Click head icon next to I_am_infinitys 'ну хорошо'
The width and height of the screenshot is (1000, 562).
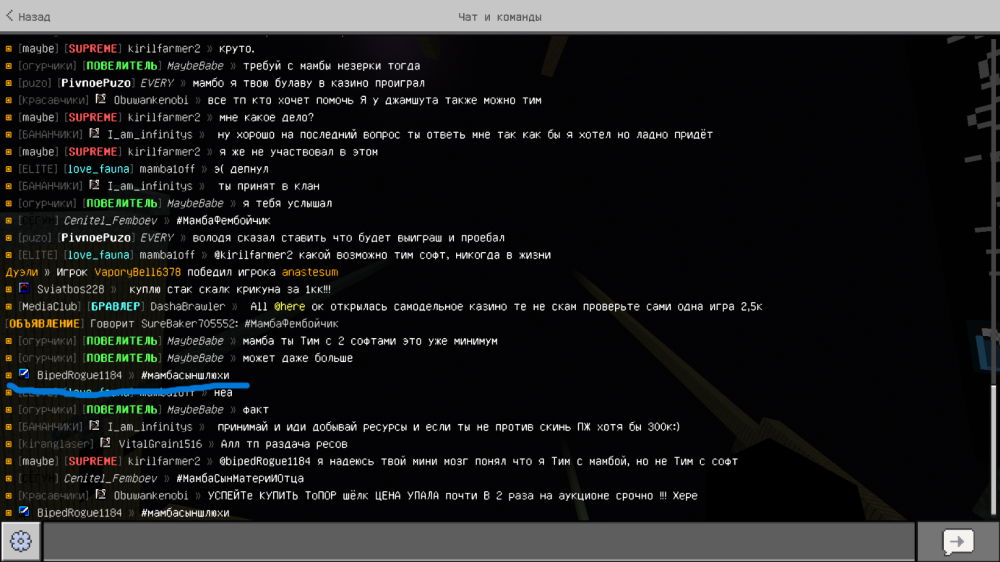[x=94, y=134]
